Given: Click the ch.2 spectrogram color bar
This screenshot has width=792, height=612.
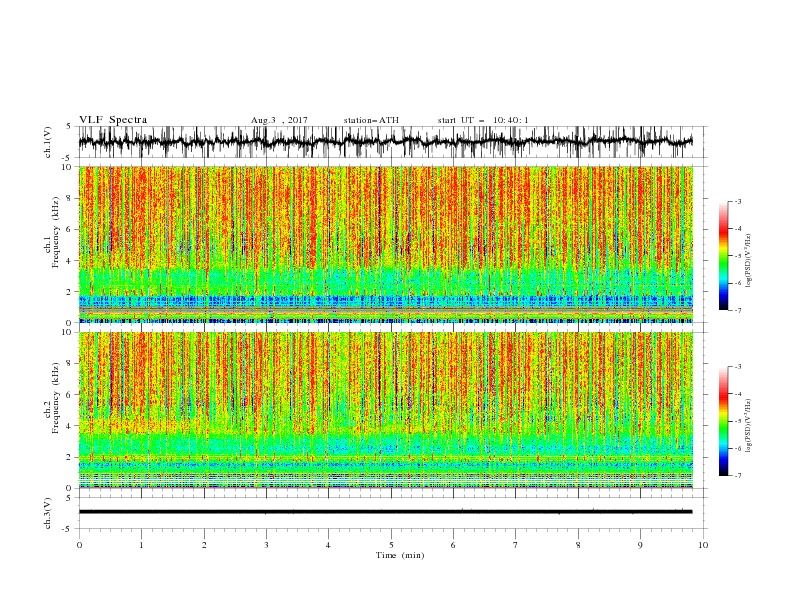Looking at the screenshot, I should [723, 421].
